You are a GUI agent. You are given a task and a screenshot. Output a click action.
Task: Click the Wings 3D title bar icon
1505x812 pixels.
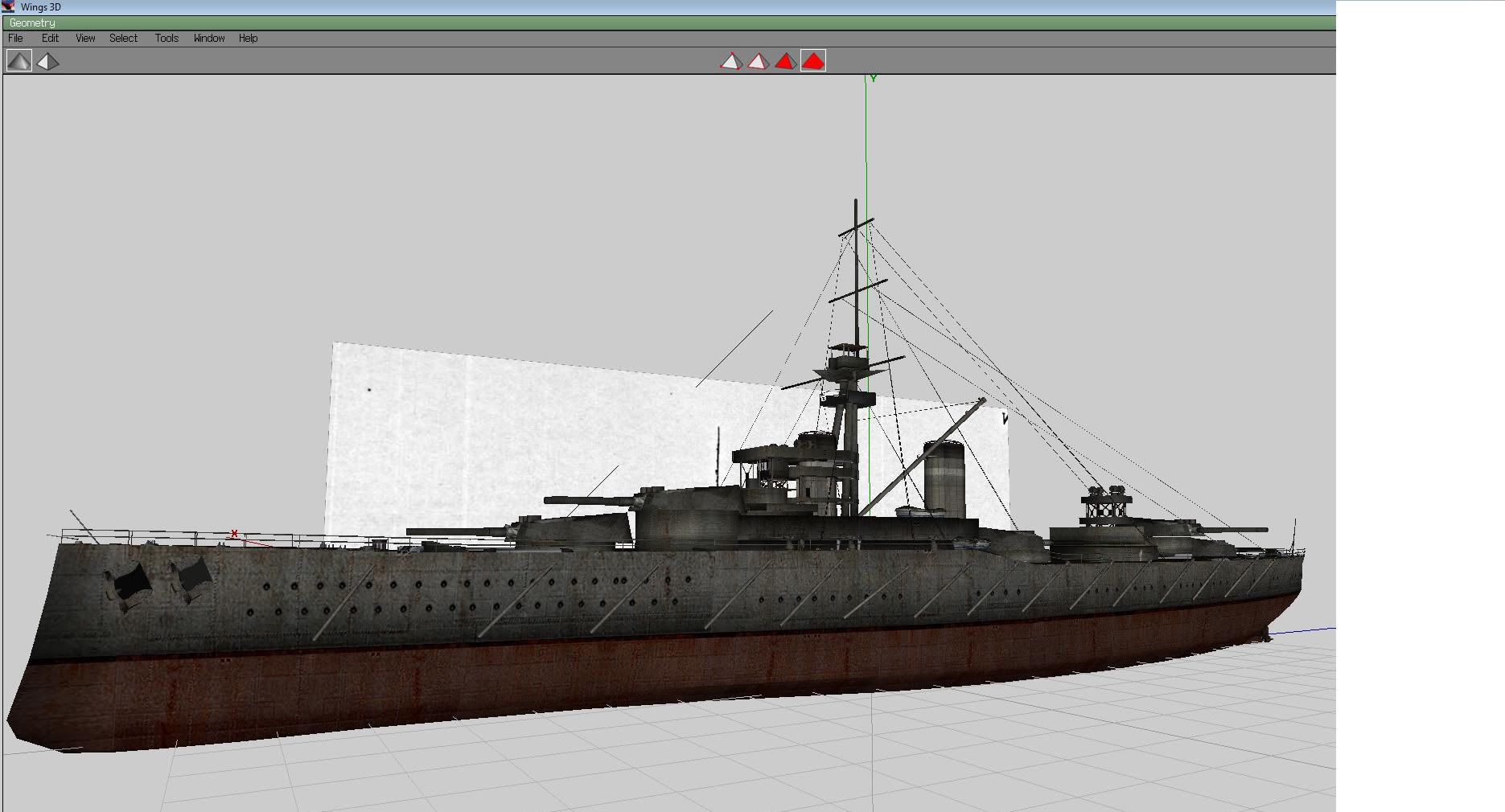pyautogui.click(x=8, y=6)
